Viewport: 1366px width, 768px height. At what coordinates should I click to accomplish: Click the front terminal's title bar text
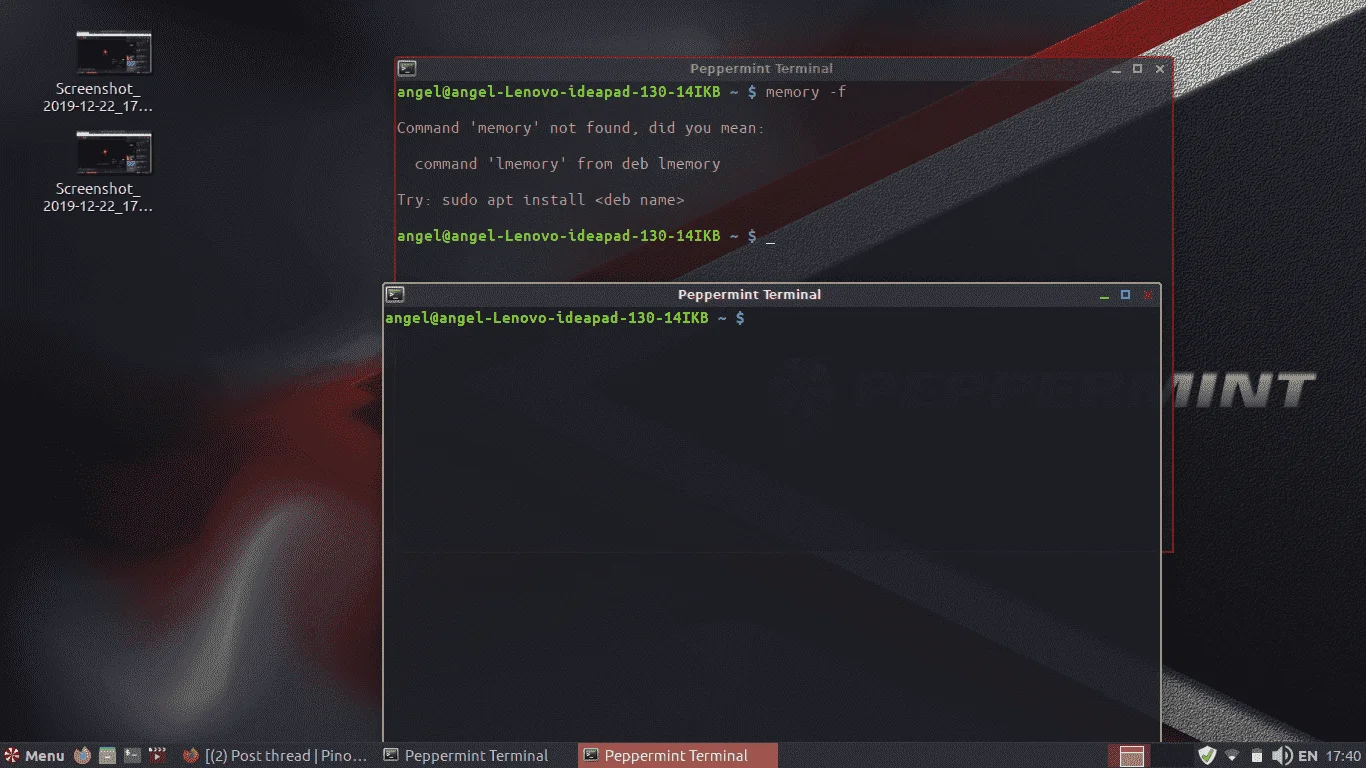coord(749,294)
